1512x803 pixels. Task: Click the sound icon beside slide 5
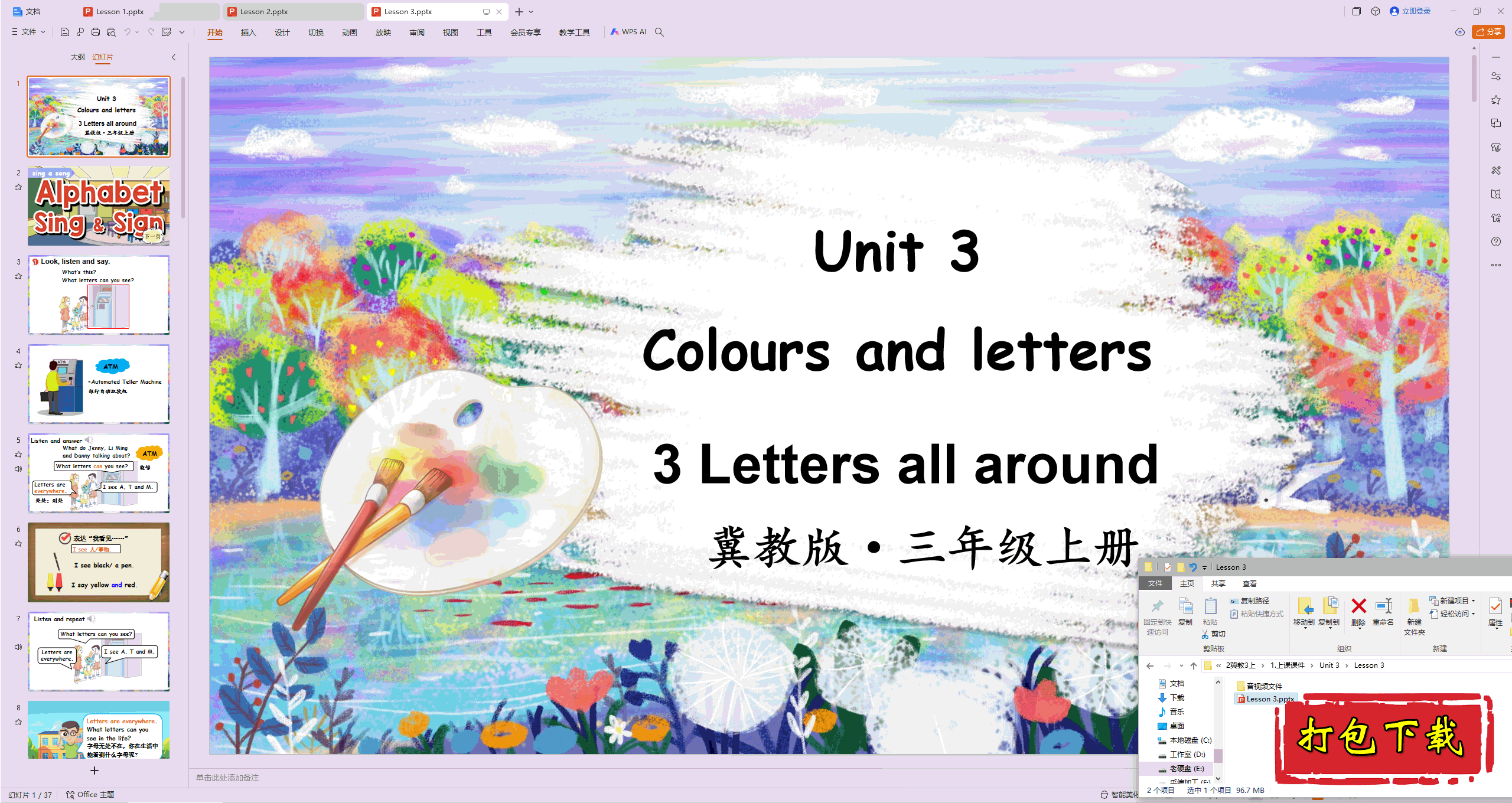coord(18,469)
